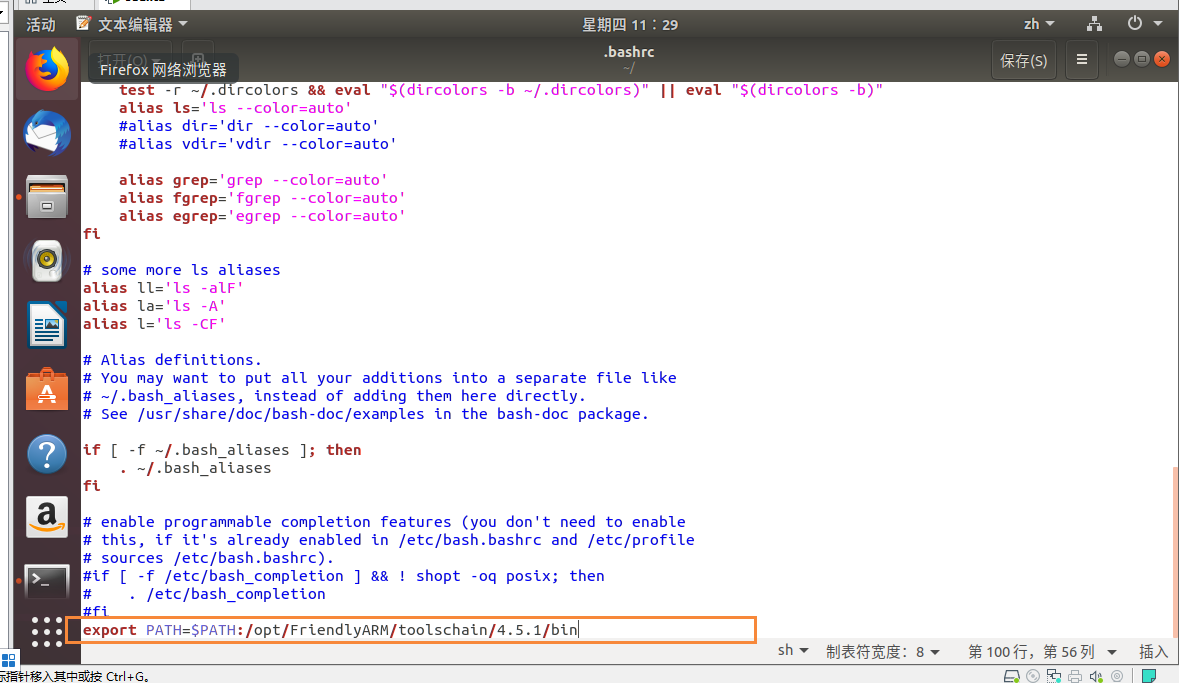Open the sh syntax highlighting dropdown
1179x683 pixels.
(793, 650)
